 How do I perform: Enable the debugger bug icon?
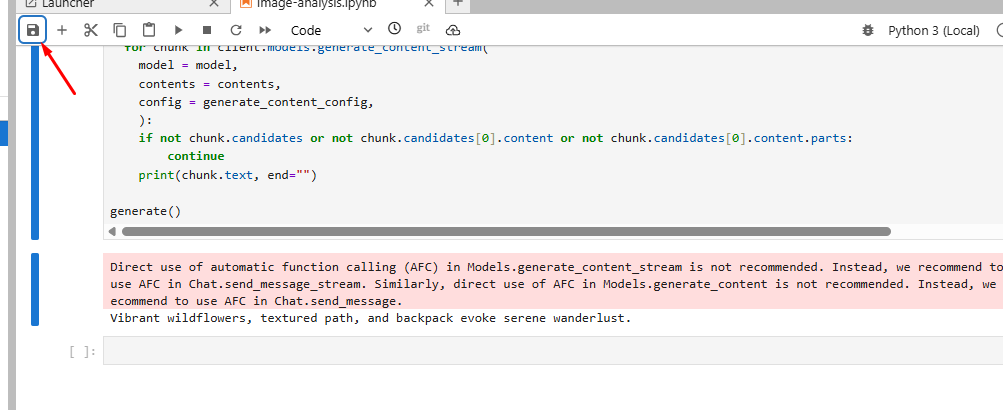868,30
